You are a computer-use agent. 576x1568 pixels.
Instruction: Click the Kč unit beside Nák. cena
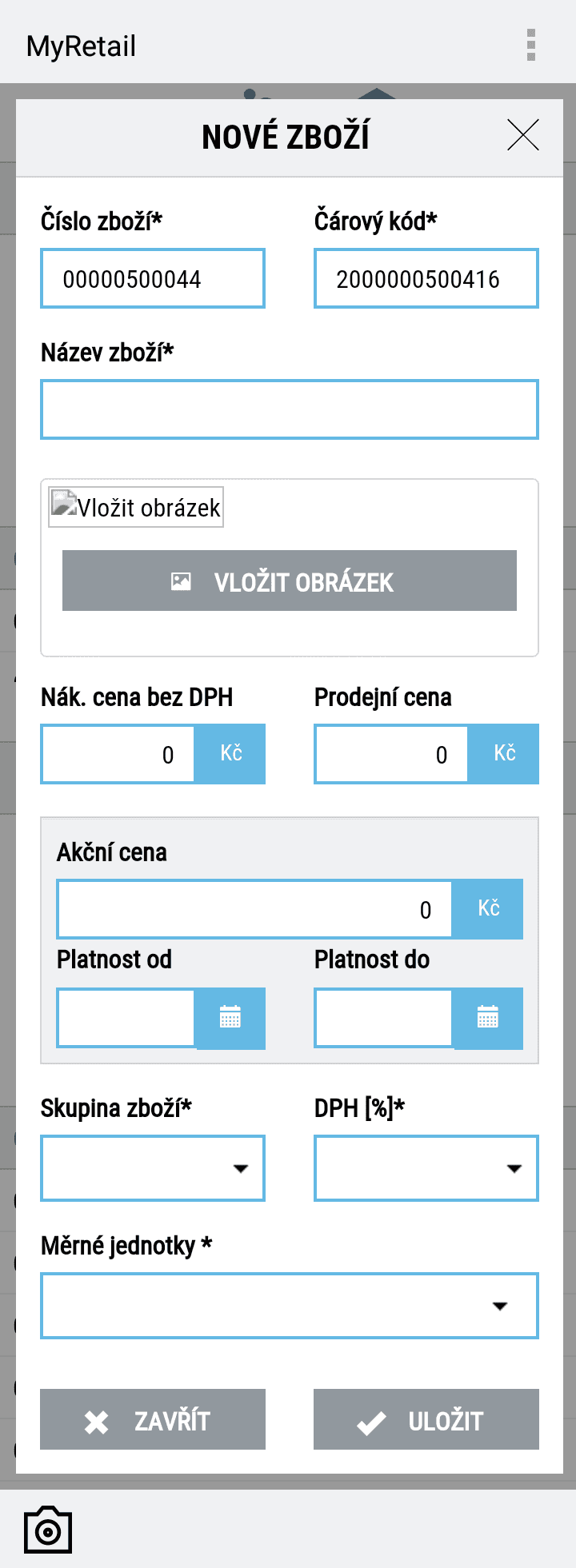pyautogui.click(x=230, y=754)
